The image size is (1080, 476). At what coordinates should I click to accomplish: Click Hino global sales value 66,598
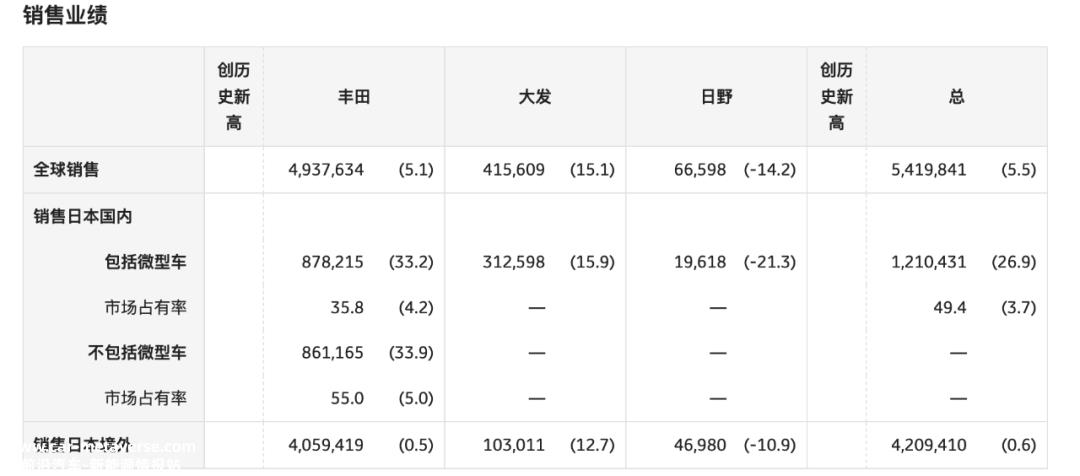(700, 169)
